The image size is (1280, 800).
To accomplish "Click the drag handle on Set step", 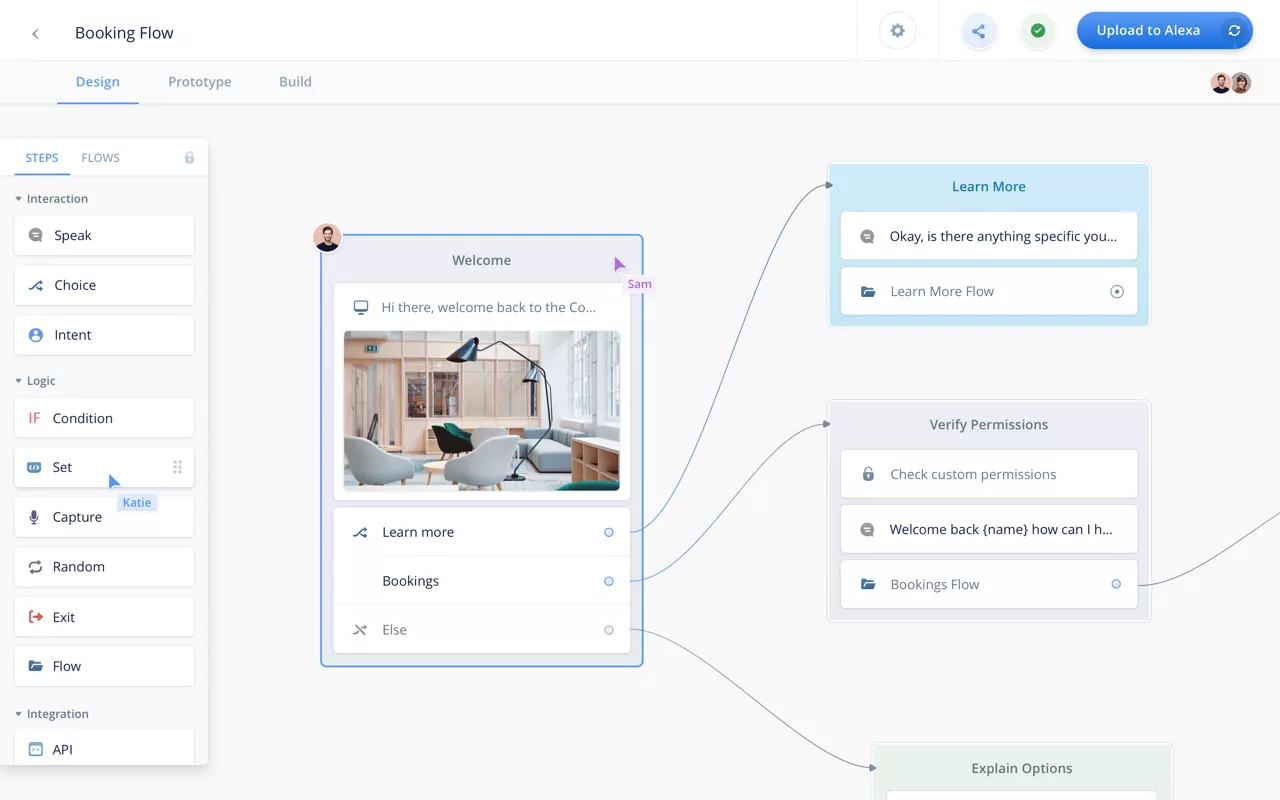I will point(177,467).
